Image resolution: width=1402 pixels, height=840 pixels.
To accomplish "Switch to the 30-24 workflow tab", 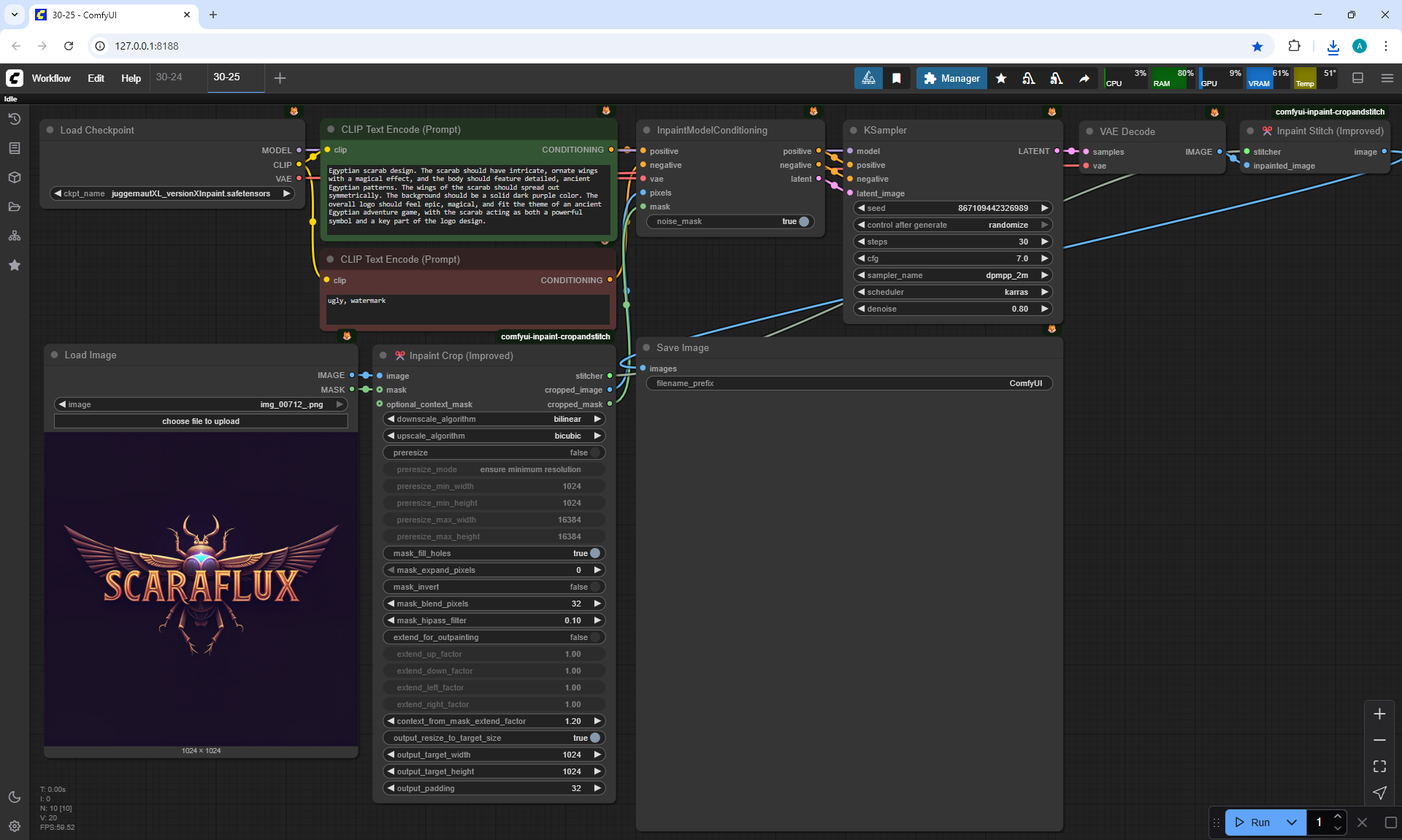I will coord(169,77).
